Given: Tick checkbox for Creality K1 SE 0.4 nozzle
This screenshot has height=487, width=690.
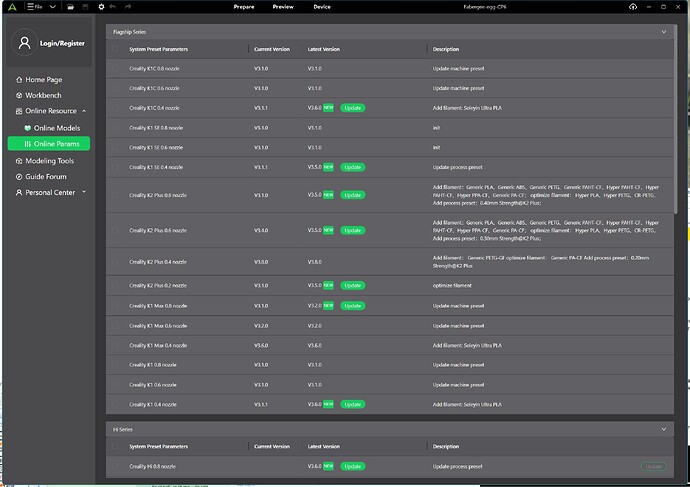Looking at the screenshot, I should [x=115, y=167].
